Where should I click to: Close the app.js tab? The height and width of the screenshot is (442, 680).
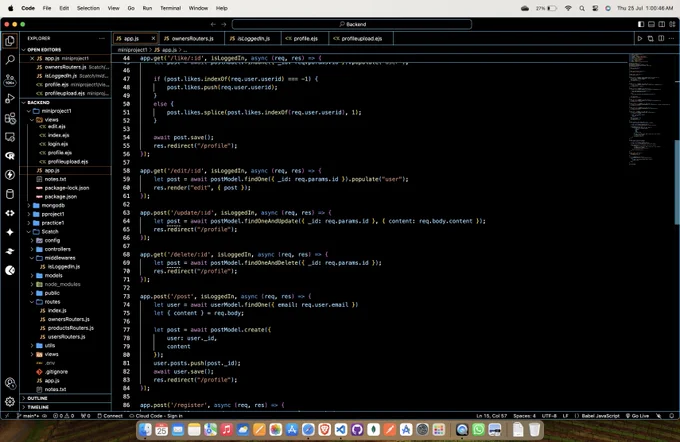pyautogui.click(x=153, y=39)
